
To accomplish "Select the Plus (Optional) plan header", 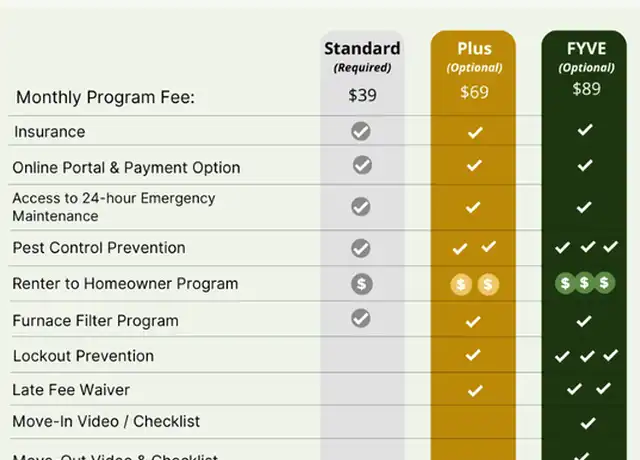I will (x=474, y=57).
